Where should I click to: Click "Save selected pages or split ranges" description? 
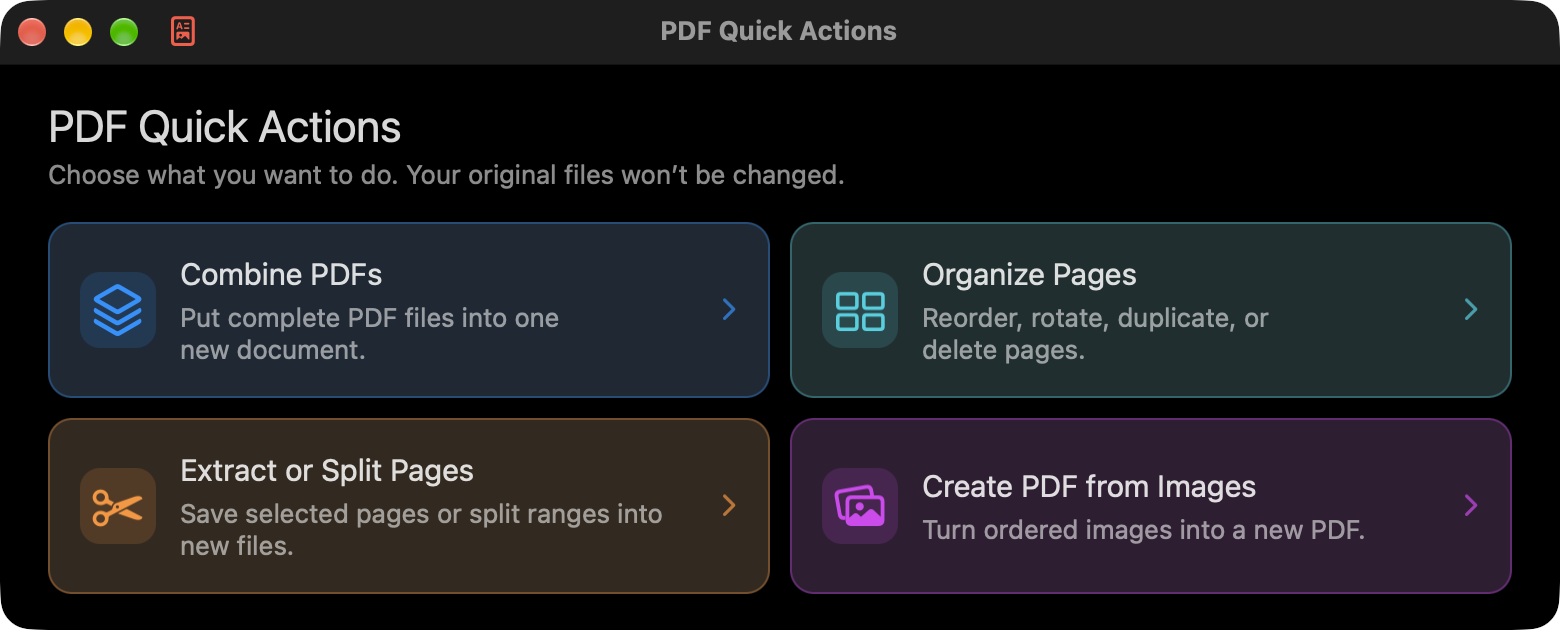(x=421, y=530)
